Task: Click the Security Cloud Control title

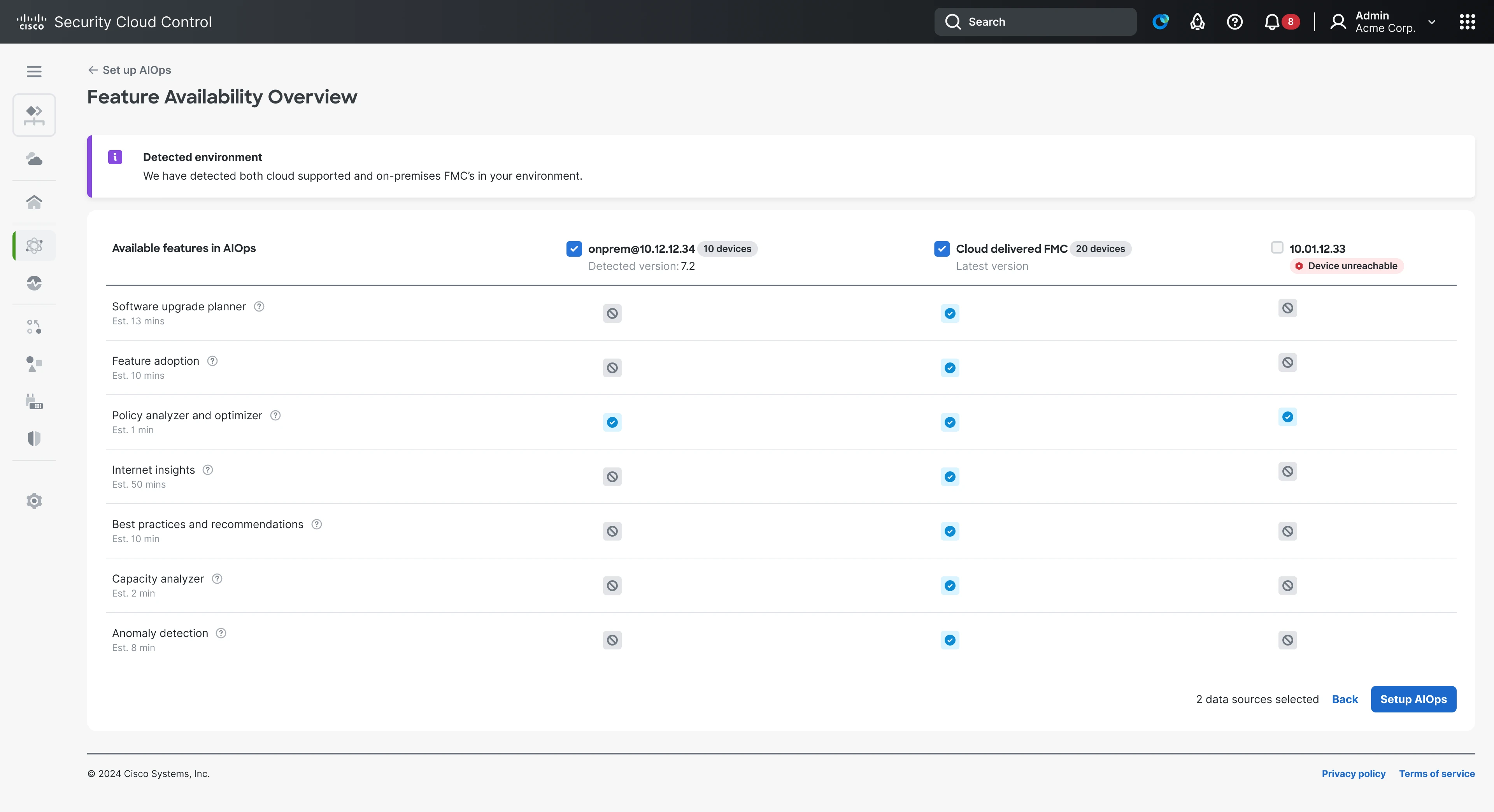Action: pyautogui.click(x=133, y=22)
